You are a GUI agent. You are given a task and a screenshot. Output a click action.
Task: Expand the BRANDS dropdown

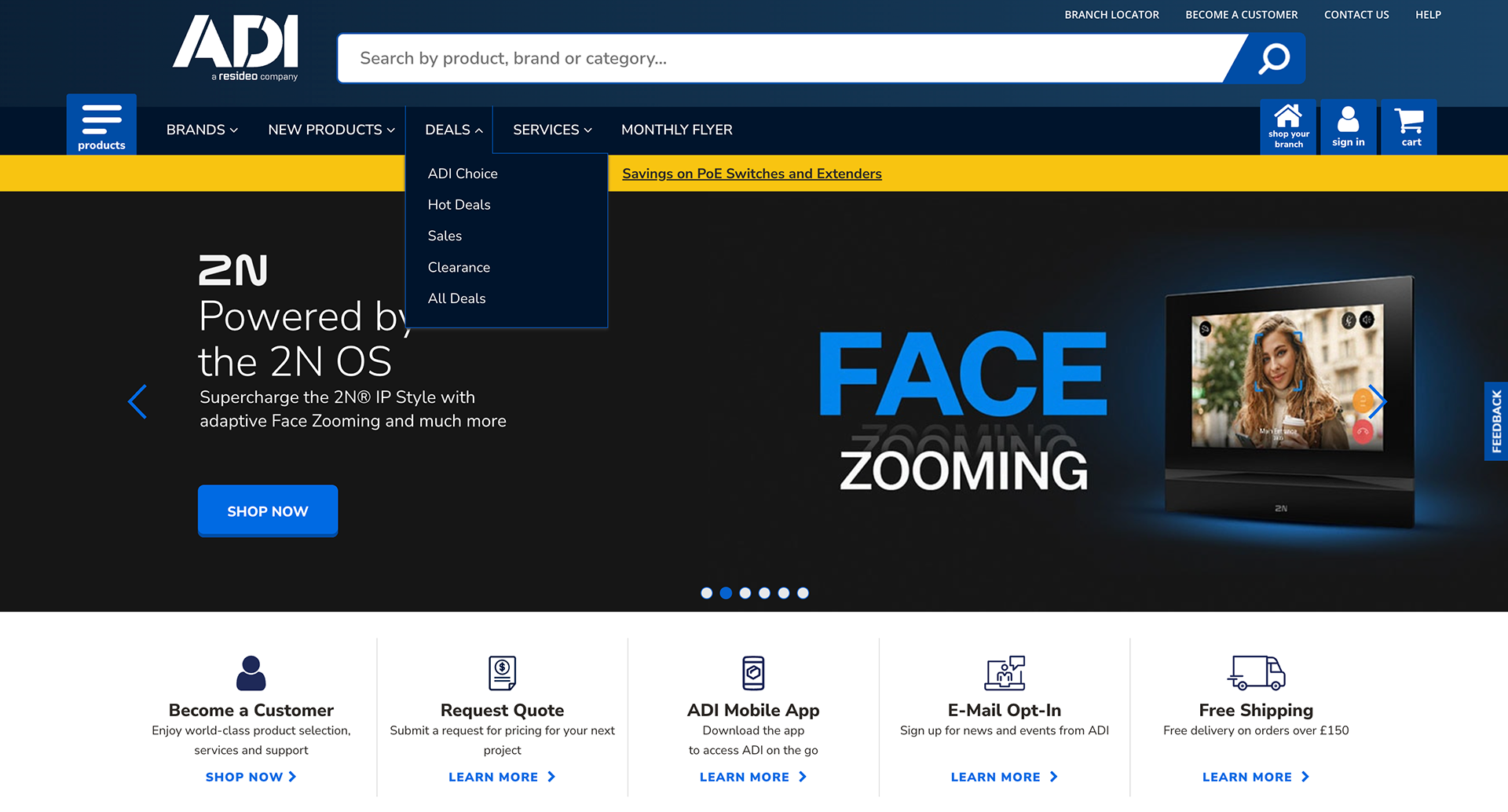coord(202,130)
